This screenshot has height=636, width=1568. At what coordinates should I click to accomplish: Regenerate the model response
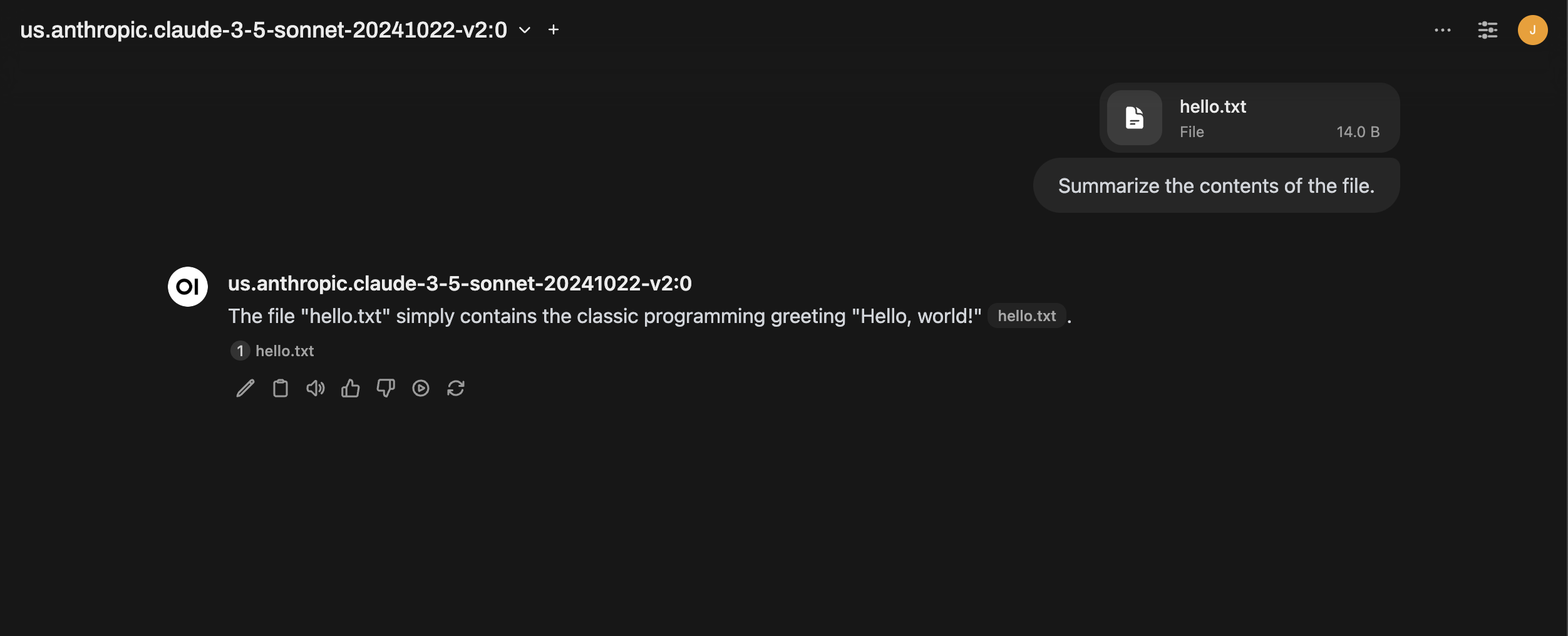click(456, 388)
